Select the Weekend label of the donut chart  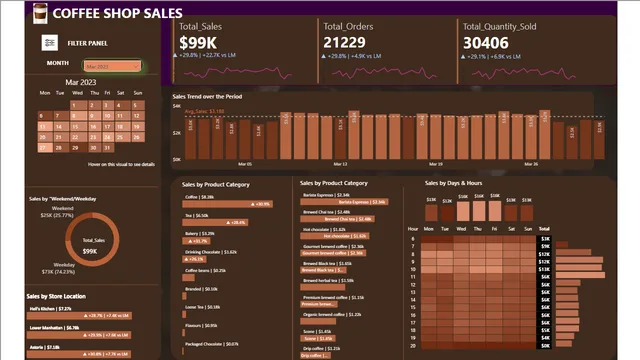(x=62, y=208)
